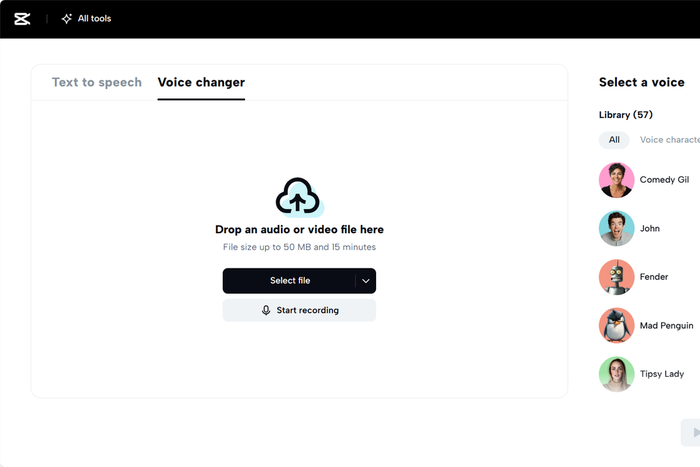Choose the Tipsy Lady voice avatar
The image size is (700, 467).
pyautogui.click(x=617, y=374)
